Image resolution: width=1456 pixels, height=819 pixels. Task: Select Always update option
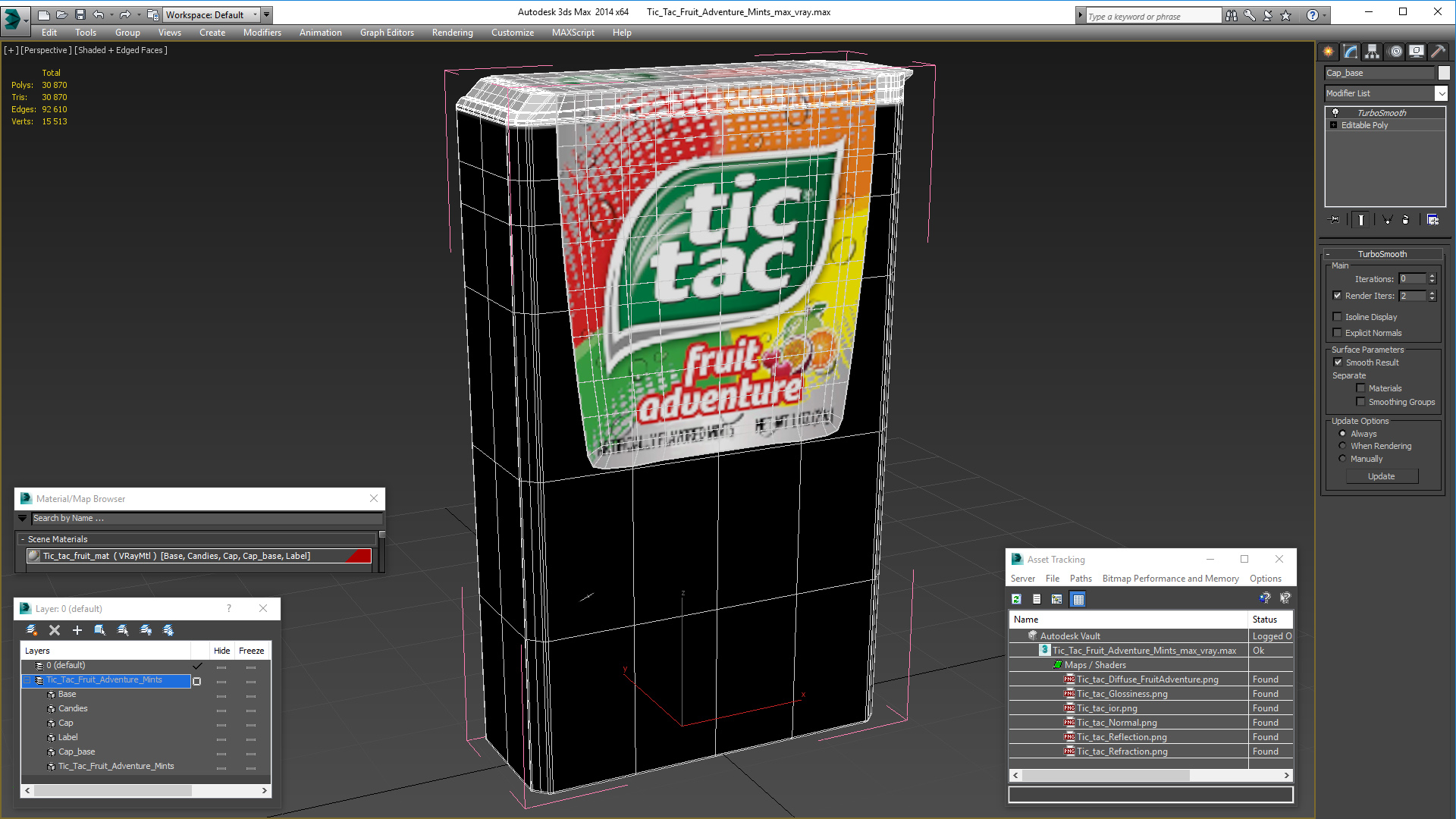pos(1343,434)
